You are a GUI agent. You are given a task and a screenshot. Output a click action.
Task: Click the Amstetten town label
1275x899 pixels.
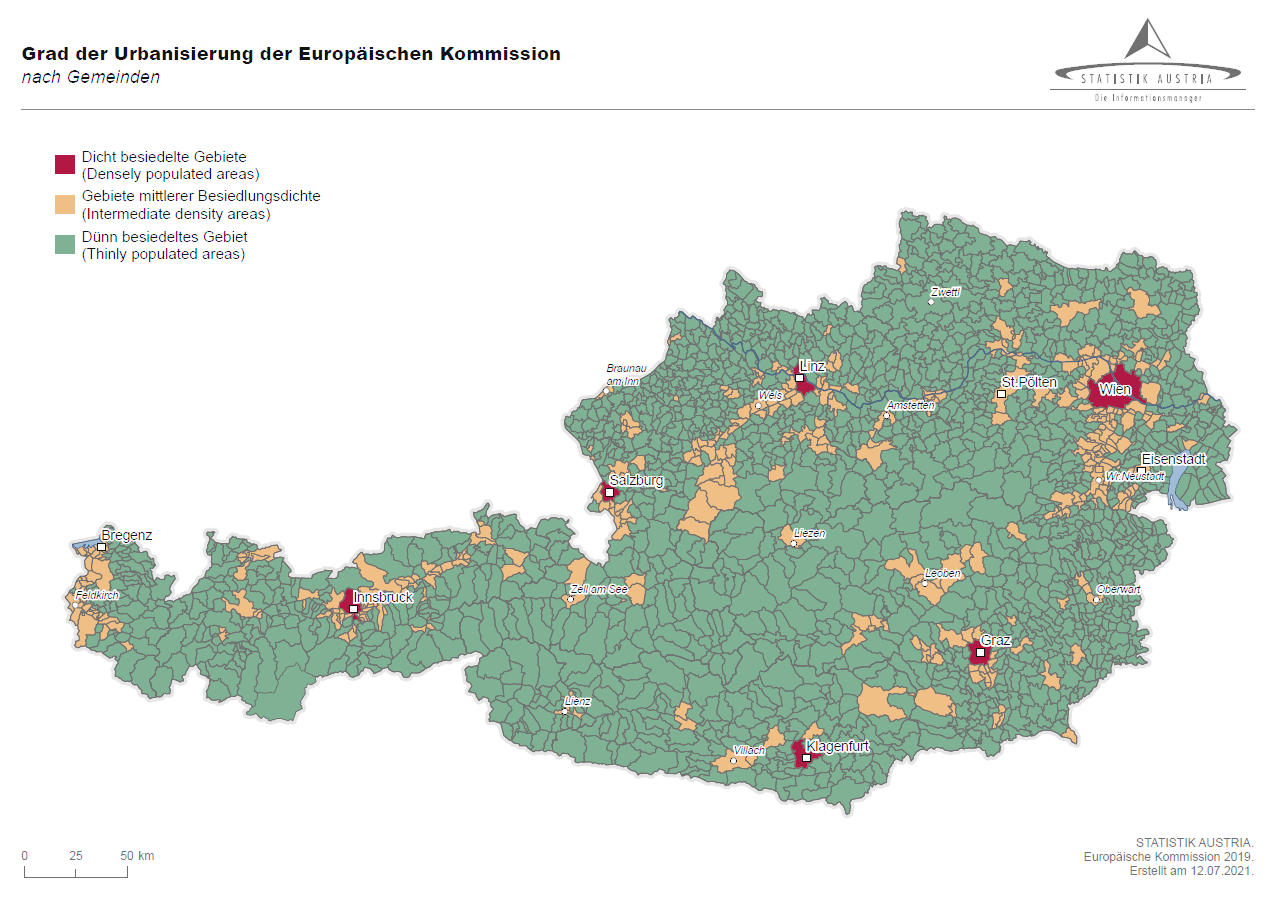click(x=911, y=405)
